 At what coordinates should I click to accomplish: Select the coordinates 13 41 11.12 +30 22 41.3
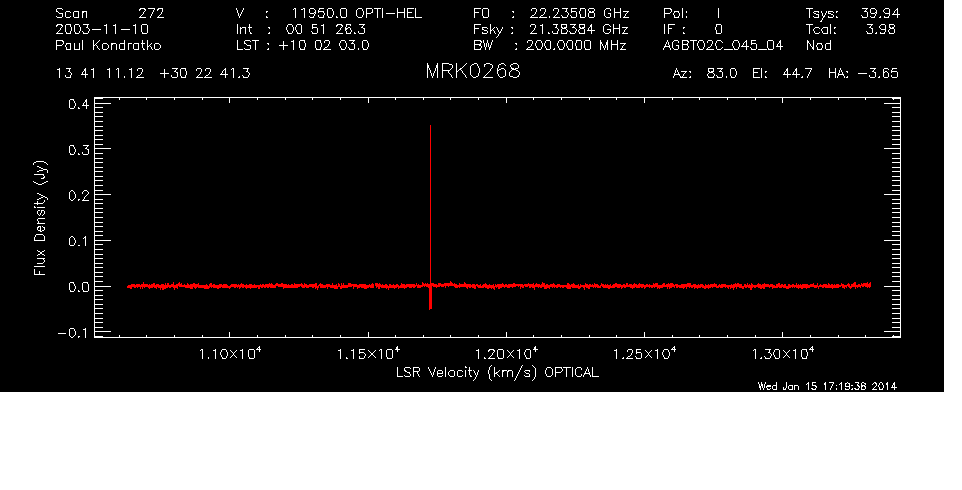click(x=153, y=74)
